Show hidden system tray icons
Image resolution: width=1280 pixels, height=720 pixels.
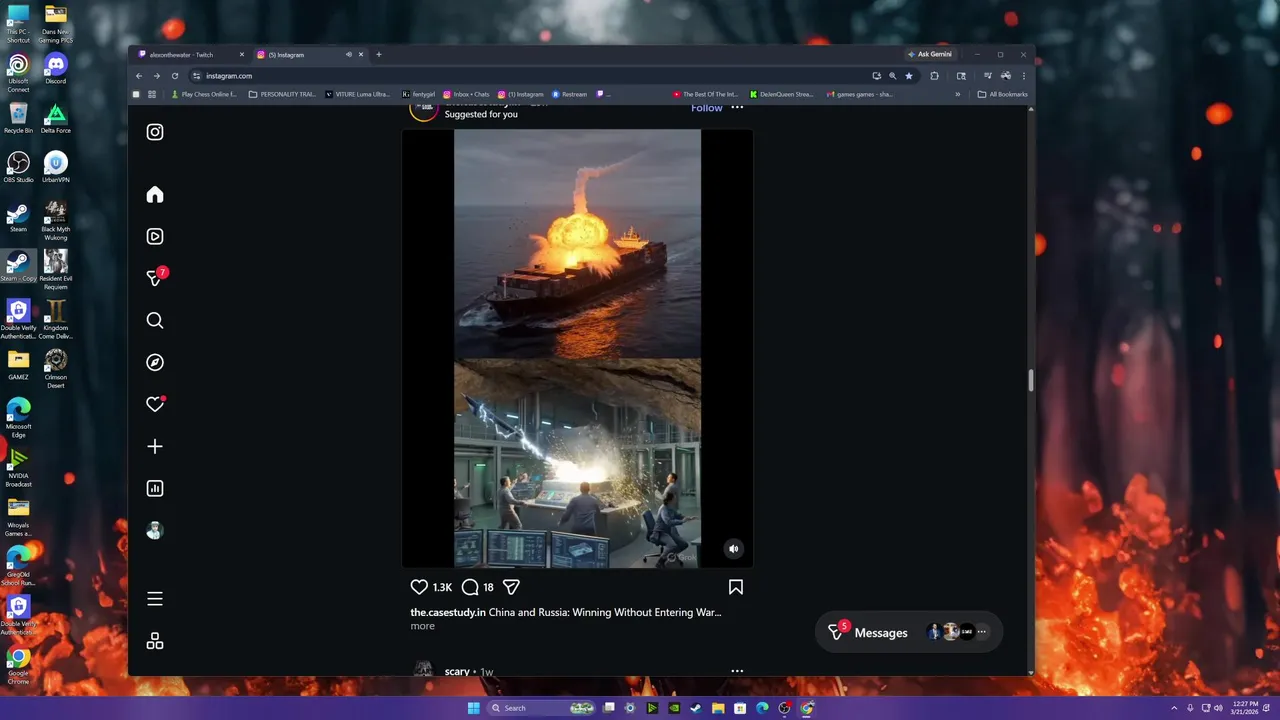[x=1175, y=708]
